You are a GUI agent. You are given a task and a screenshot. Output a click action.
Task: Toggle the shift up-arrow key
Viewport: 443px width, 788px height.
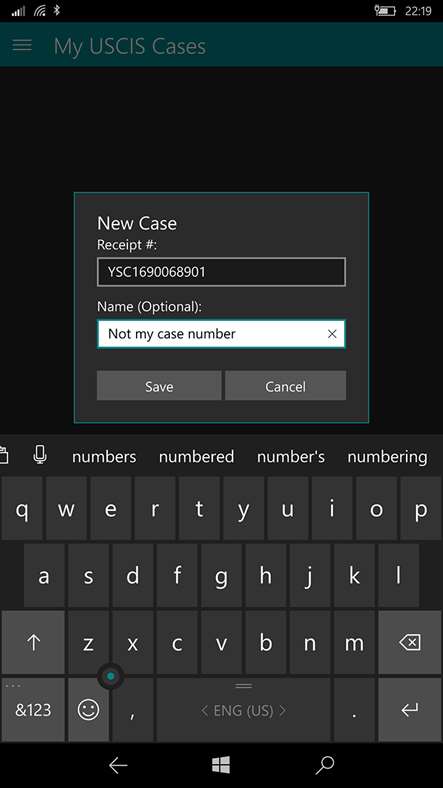point(33,642)
